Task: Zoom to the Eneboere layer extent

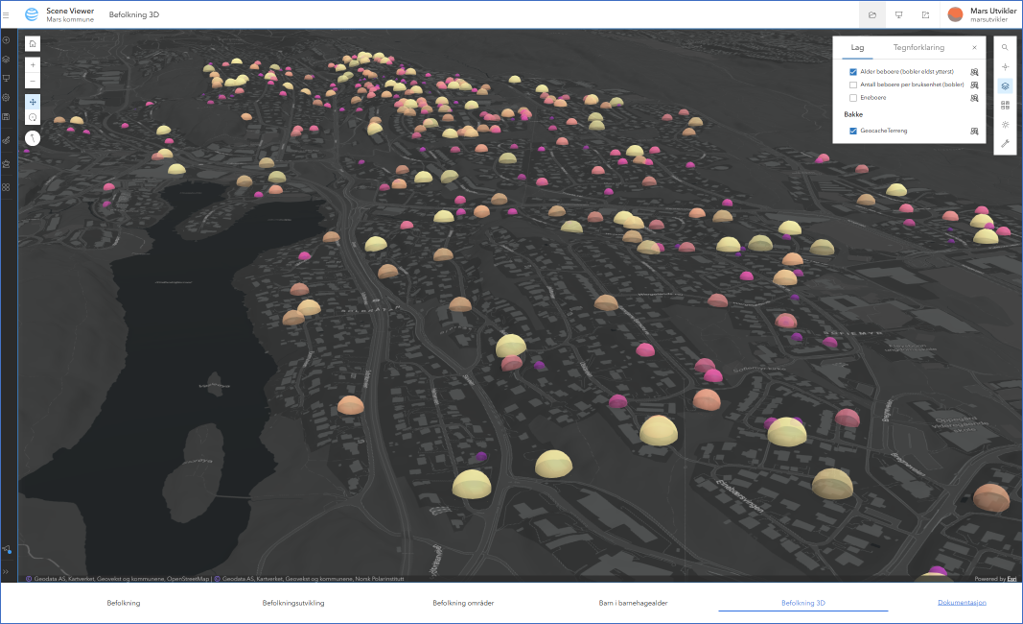Action: click(974, 98)
